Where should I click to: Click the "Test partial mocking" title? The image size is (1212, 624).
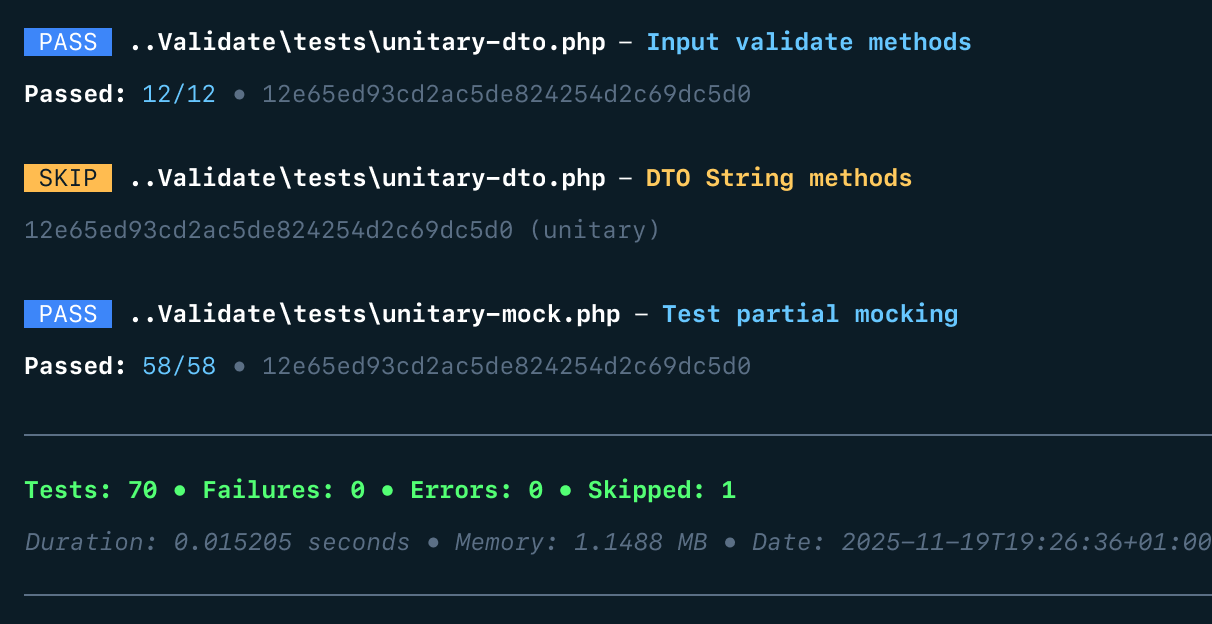click(810, 314)
